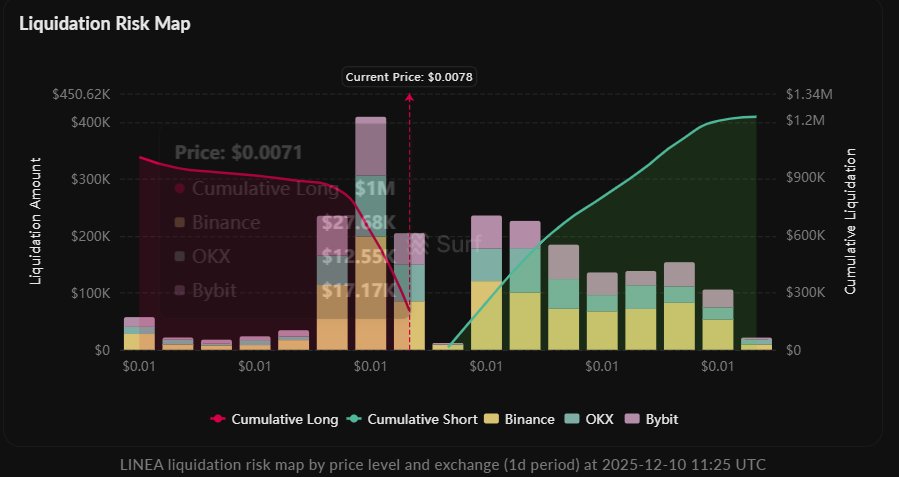The image size is (899, 477).
Task: Click the Cumulative Liquidation axis title
Action: pyautogui.click(x=851, y=221)
